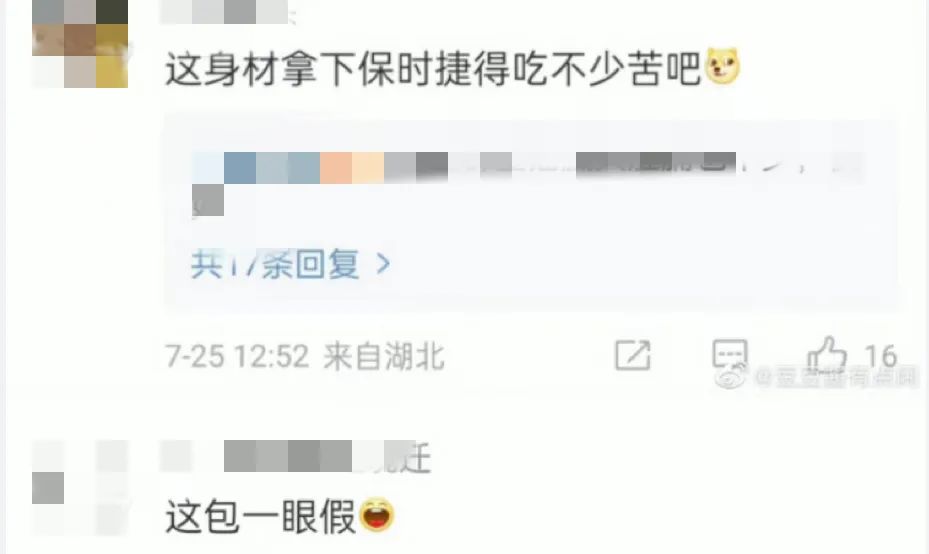Like the comment with thumbs-up icon

(827, 354)
